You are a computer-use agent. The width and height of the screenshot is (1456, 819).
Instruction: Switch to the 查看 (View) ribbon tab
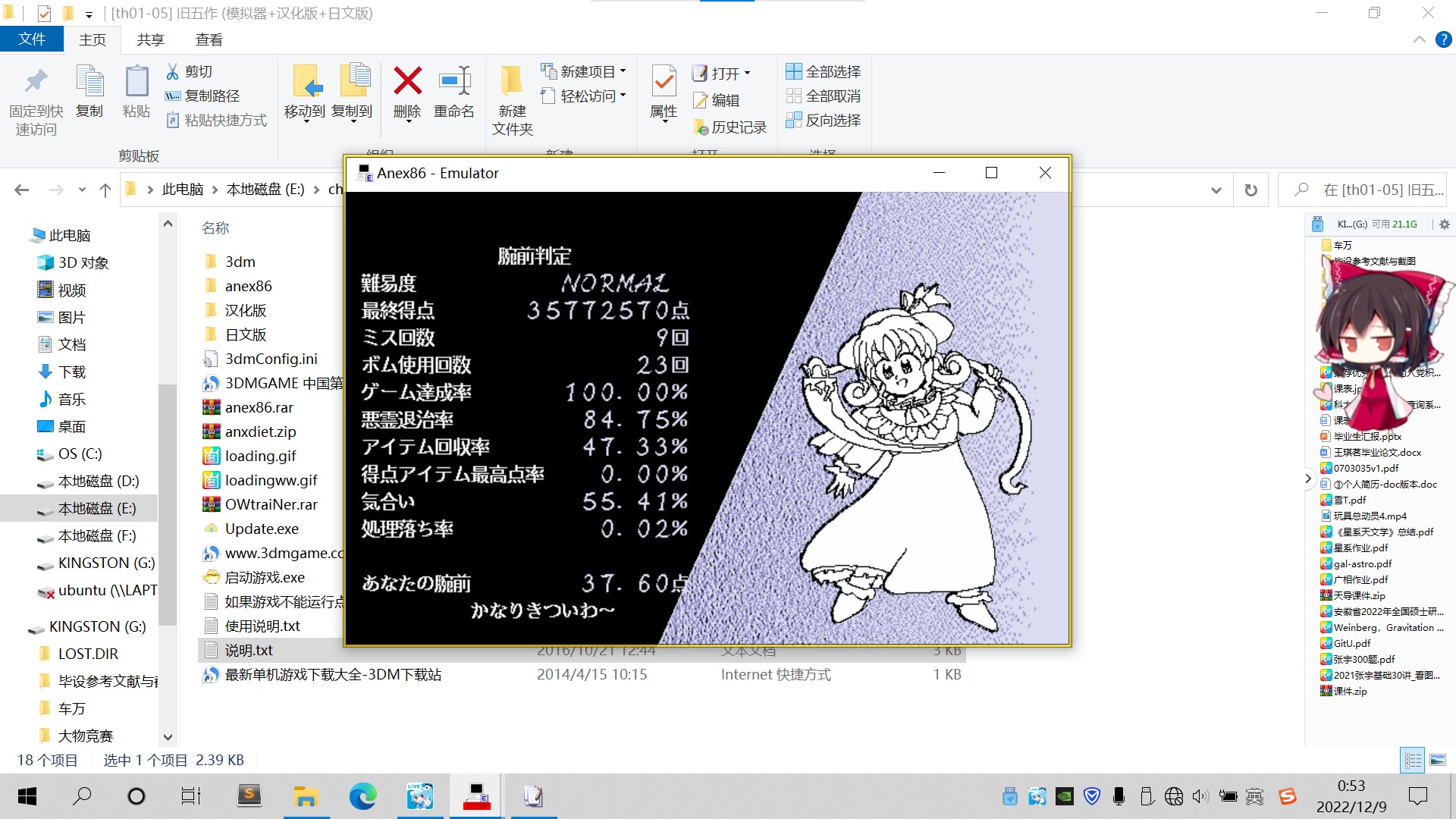point(208,39)
